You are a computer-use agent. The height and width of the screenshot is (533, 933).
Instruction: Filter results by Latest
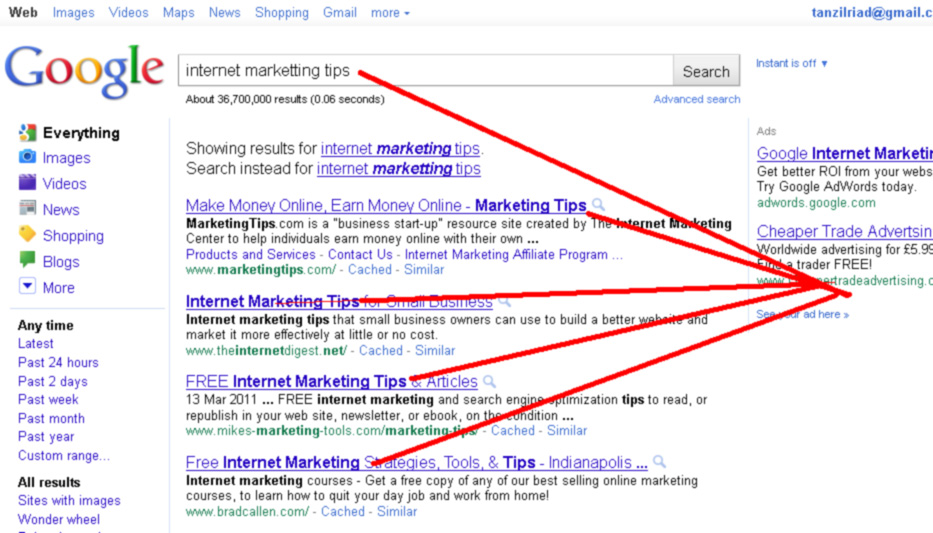tap(36, 343)
